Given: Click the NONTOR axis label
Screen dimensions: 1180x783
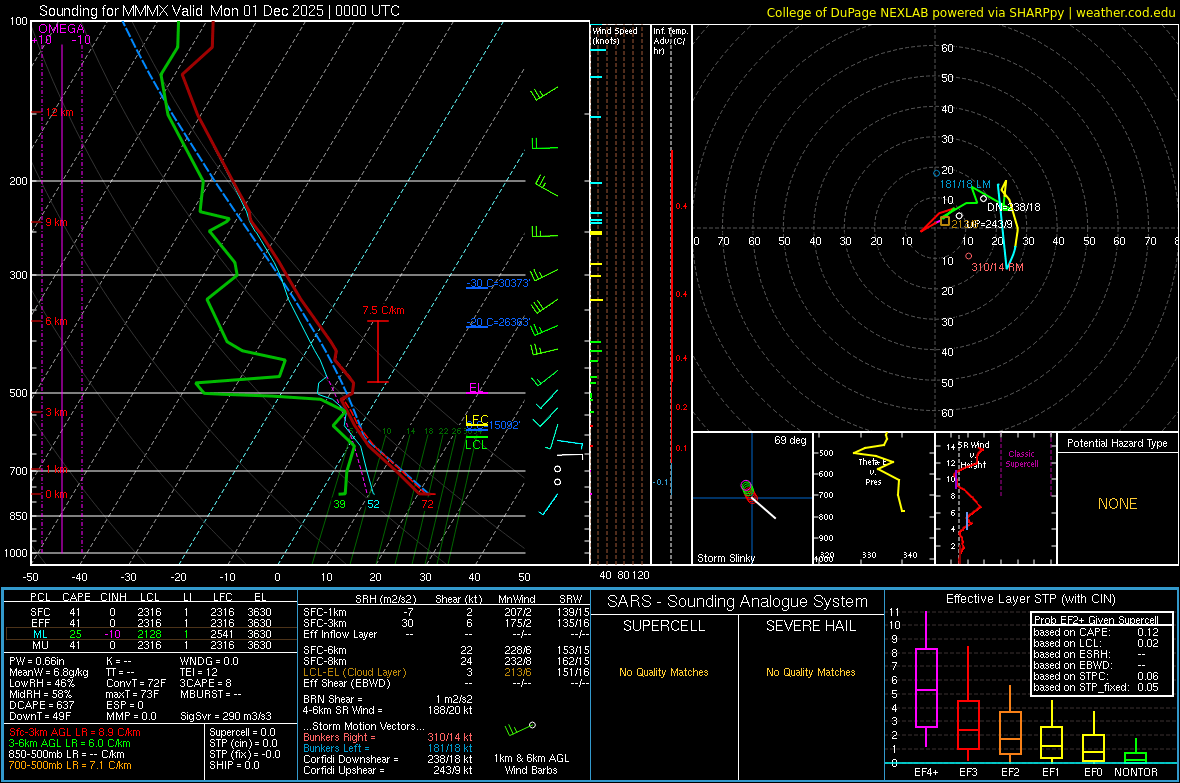Looking at the screenshot, I should point(1136,772).
